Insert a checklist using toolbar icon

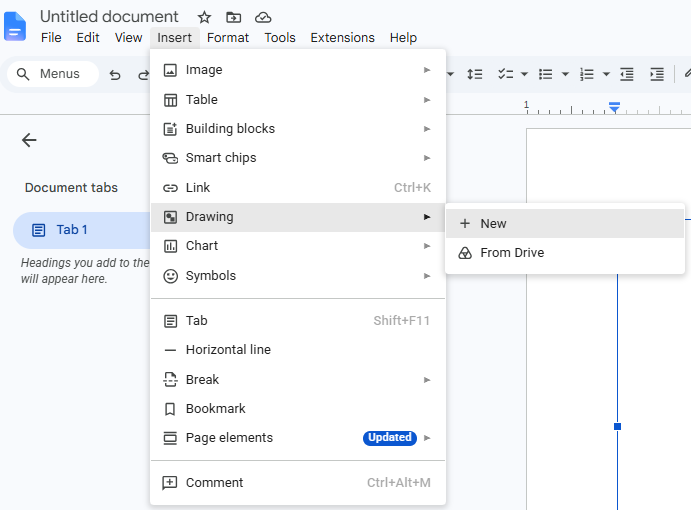tap(505, 74)
